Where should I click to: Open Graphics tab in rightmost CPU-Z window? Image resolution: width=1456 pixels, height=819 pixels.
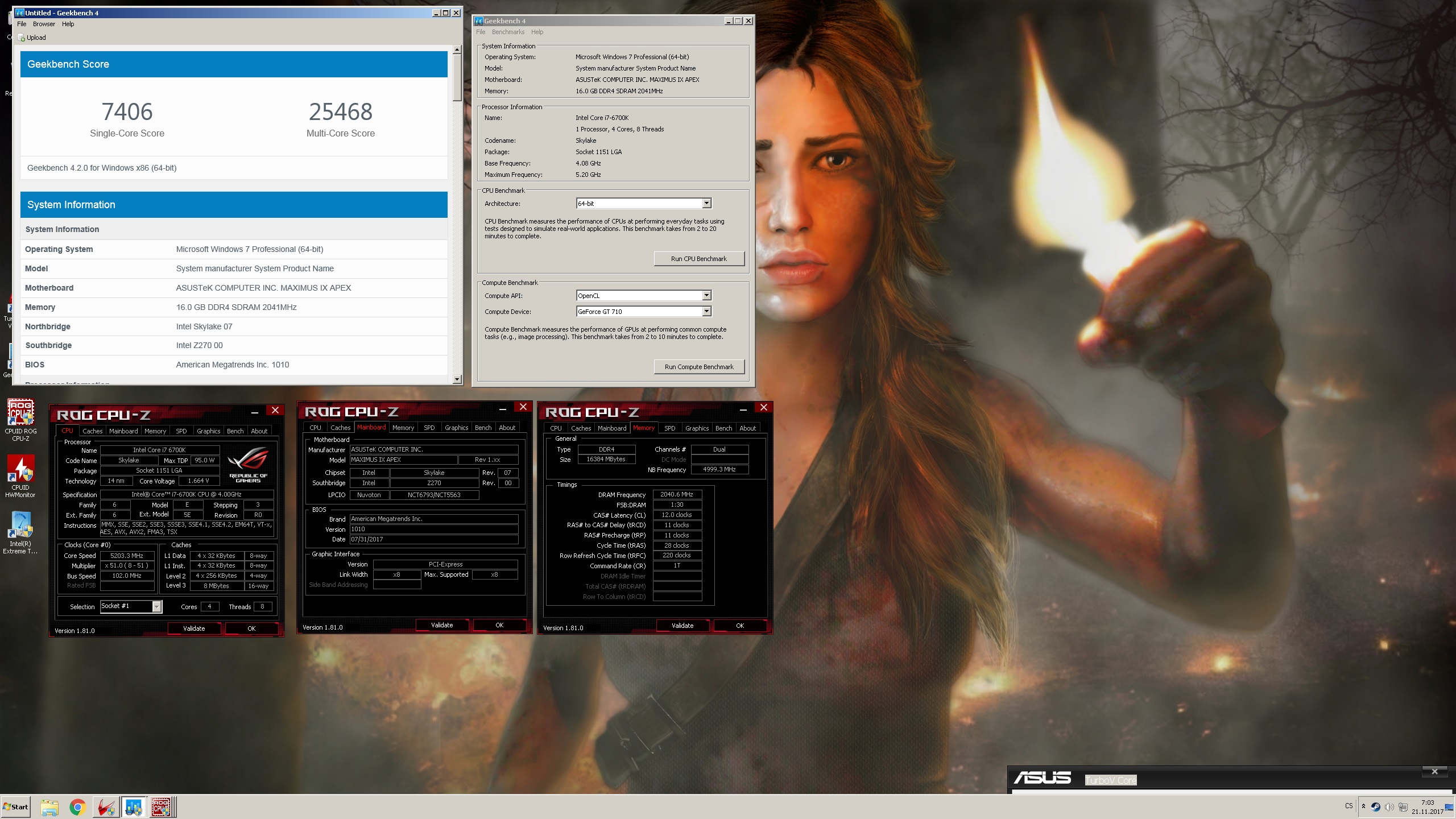point(697,428)
